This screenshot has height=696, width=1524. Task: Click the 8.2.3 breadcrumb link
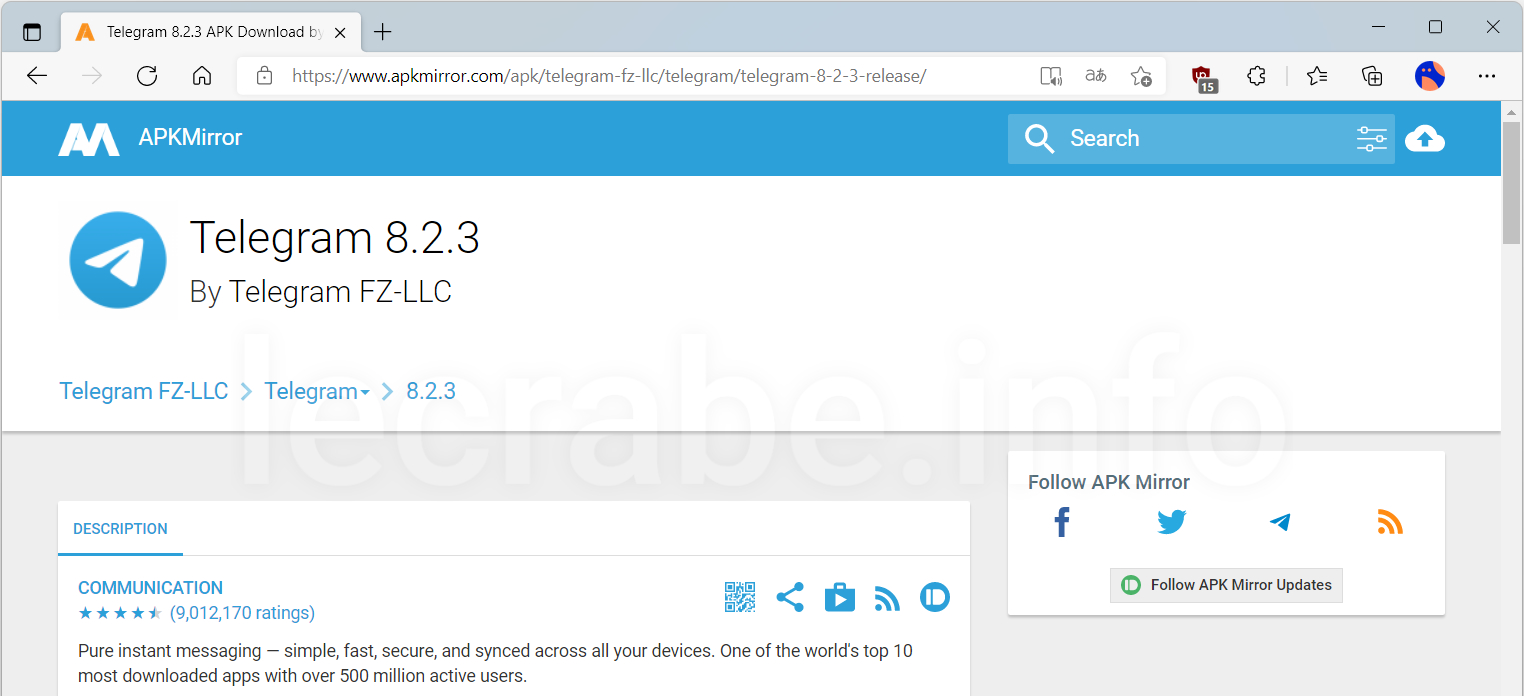pos(431,391)
